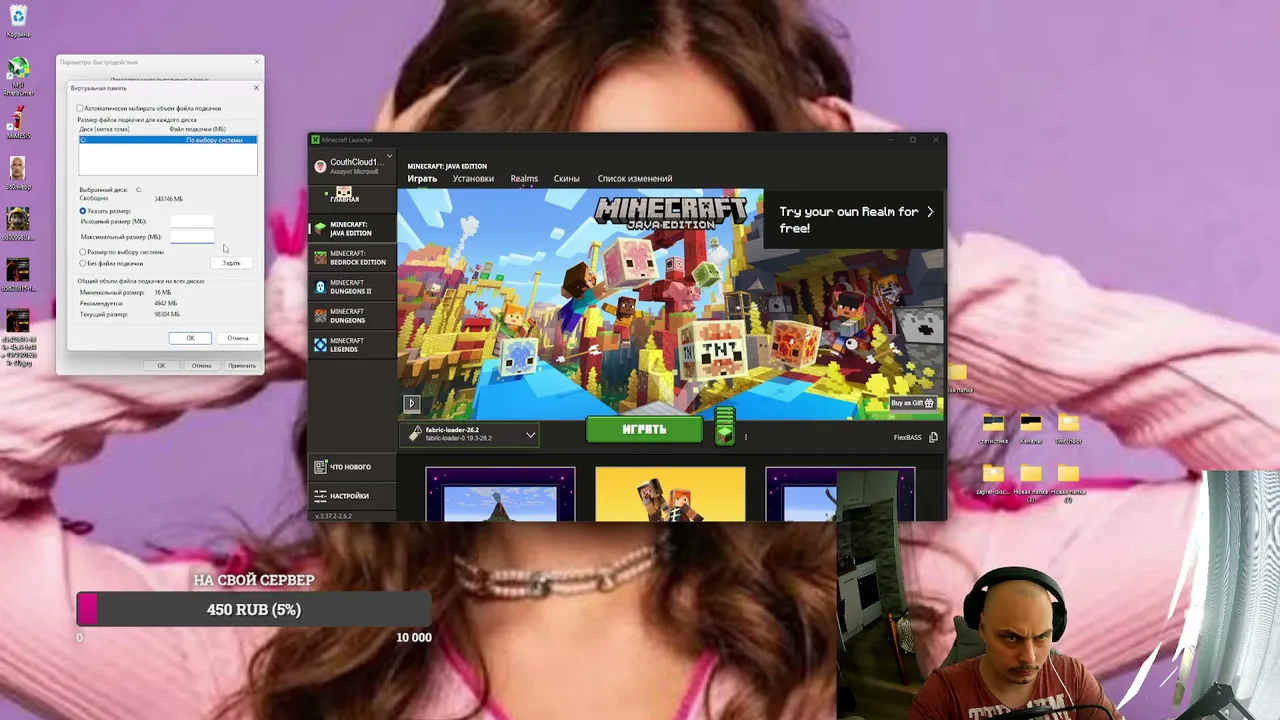Click Задать in the Virtual Memory dialog
Image resolution: width=1280 pixels, height=720 pixels.
(231, 263)
